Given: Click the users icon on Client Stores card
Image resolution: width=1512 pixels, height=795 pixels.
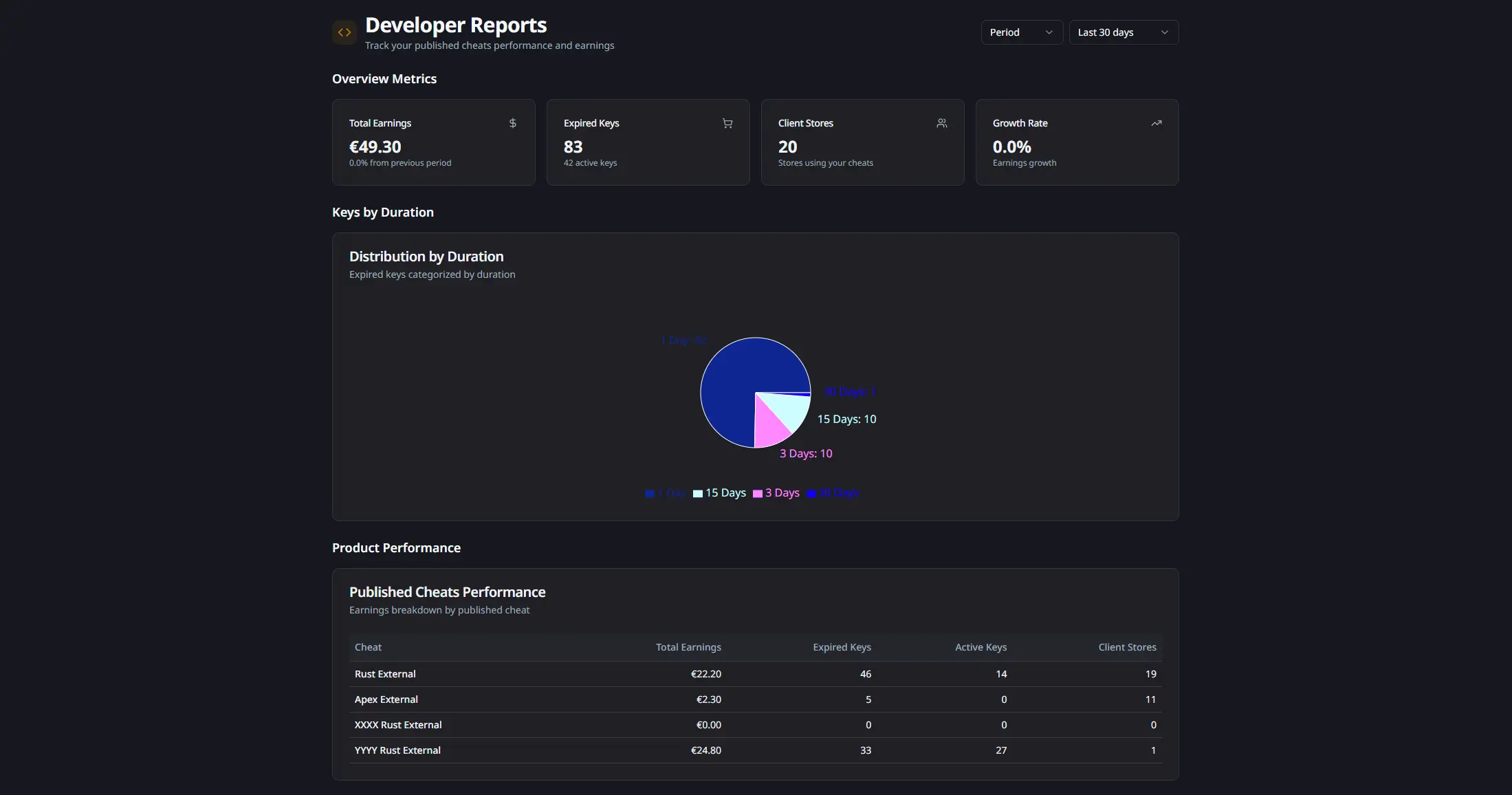Looking at the screenshot, I should 942,123.
